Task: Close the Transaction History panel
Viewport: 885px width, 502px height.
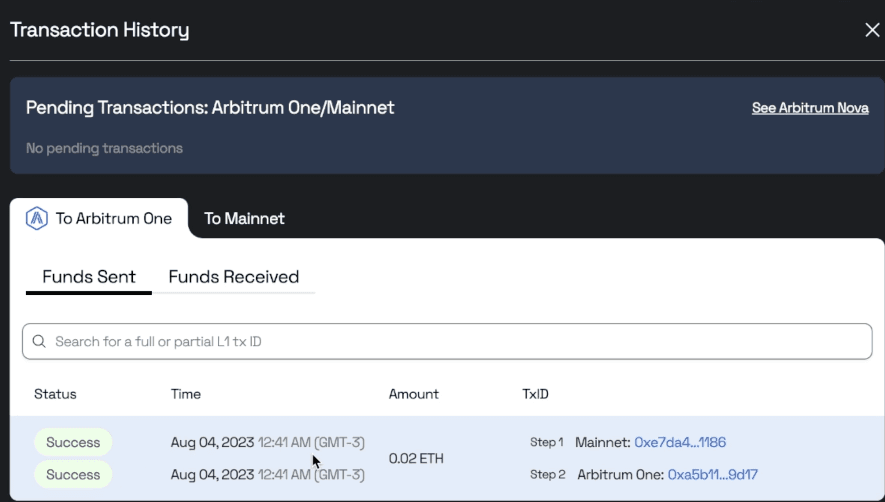Action: pyautogui.click(x=872, y=30)
